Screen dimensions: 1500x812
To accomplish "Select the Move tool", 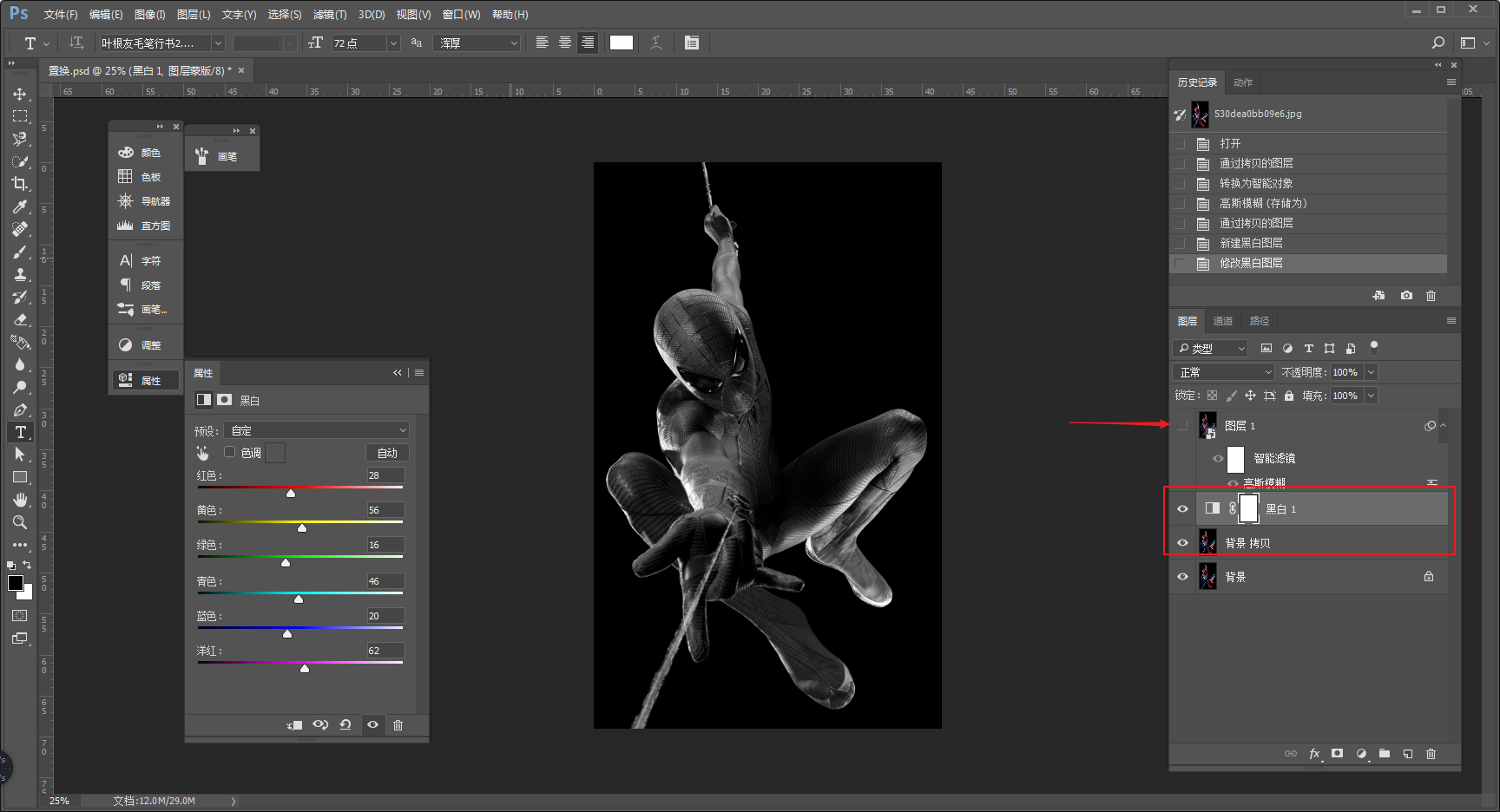I will (19, 94).
